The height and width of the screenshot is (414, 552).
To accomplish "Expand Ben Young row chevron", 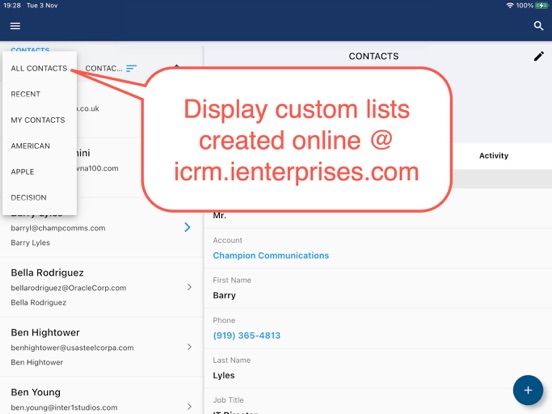I will [x=189, y=407].
